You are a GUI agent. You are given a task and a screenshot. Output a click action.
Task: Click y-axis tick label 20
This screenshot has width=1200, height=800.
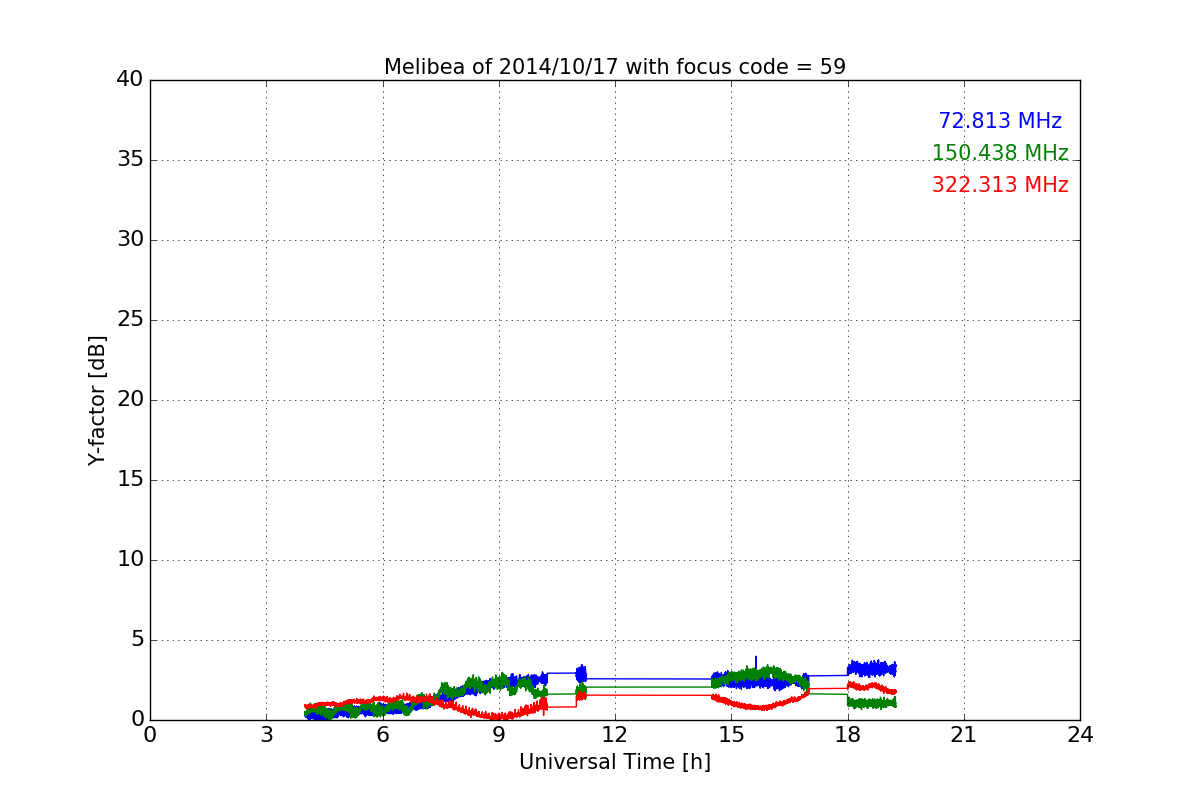[x=129, y=400]
